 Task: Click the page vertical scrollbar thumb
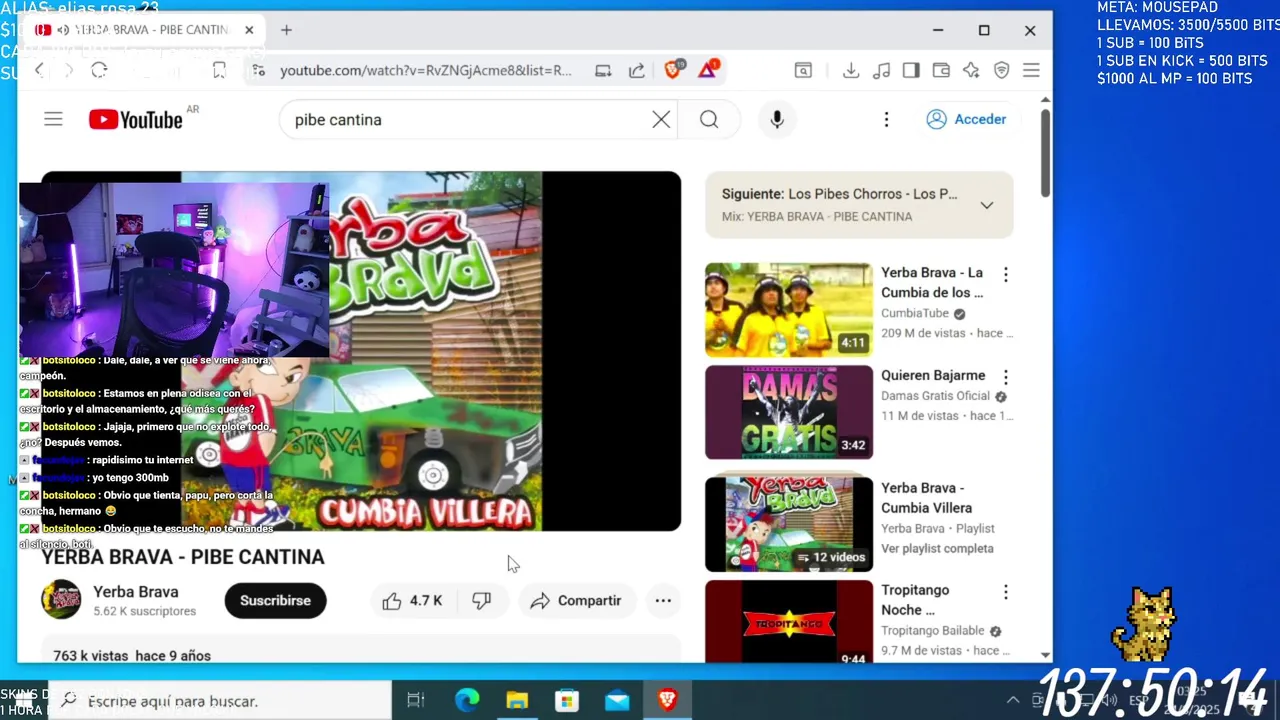tap(1045, 152)
